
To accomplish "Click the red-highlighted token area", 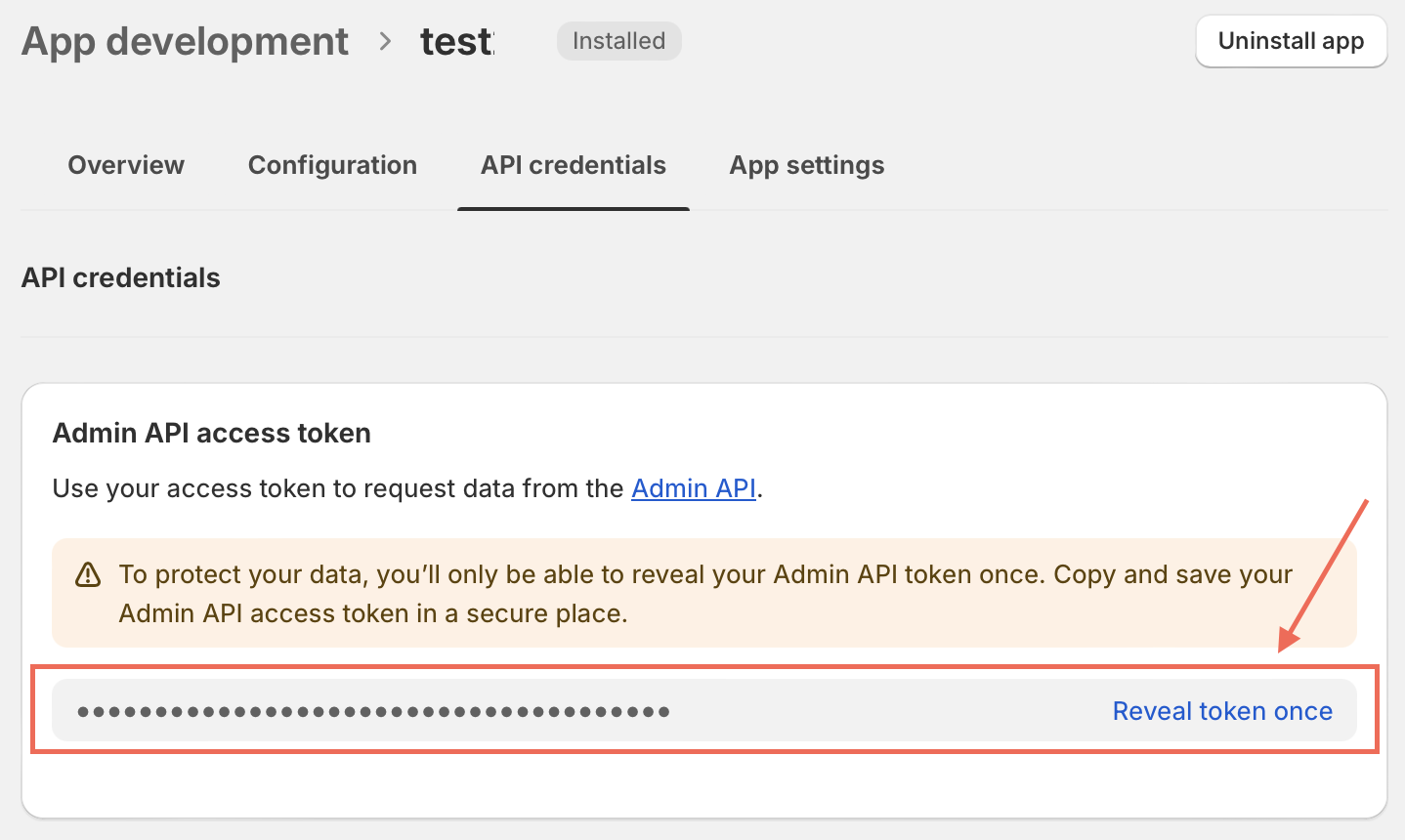I will (703, 711).
